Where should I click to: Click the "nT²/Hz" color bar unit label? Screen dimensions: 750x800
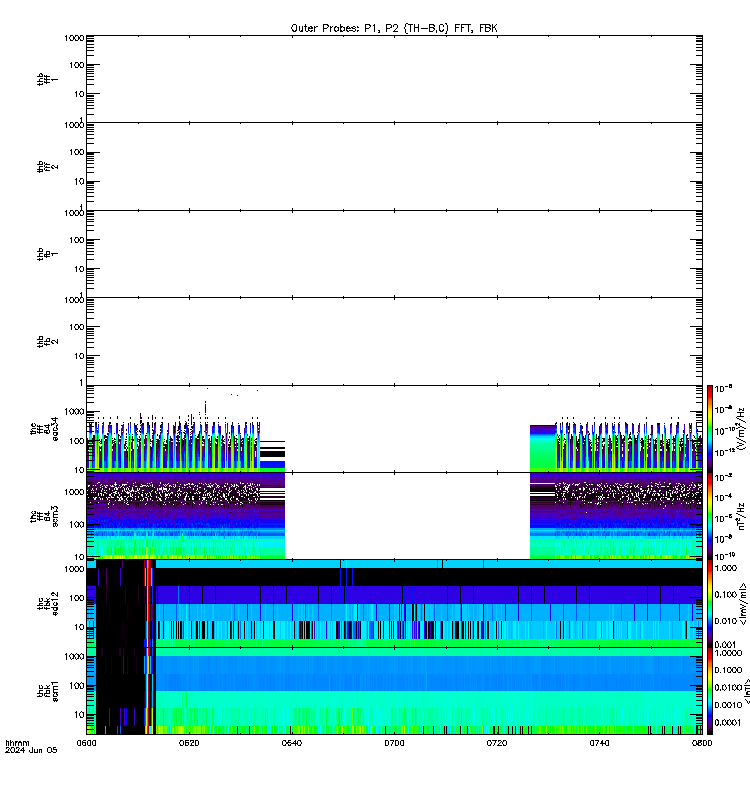click(x=742, y=516)
